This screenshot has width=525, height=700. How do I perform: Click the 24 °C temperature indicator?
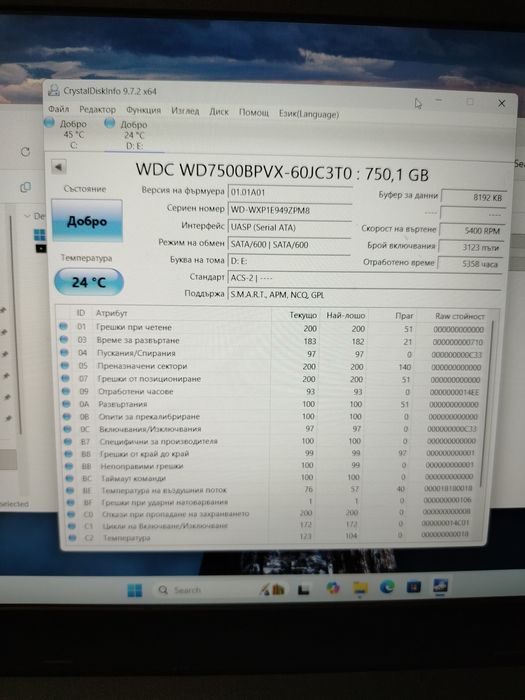(88, 282)
